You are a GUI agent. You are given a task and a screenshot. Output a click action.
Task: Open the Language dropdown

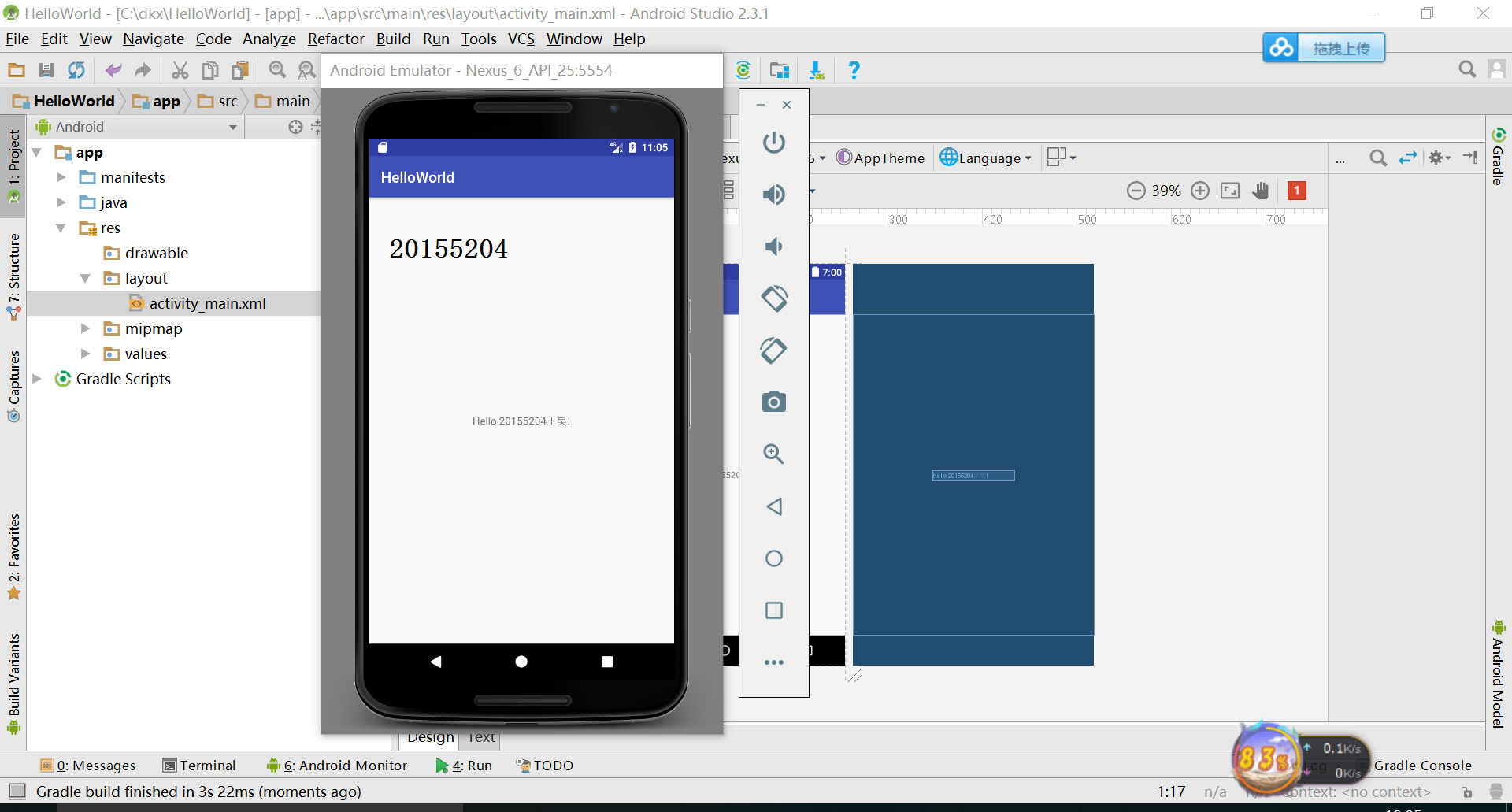click(x=986, y=158)
